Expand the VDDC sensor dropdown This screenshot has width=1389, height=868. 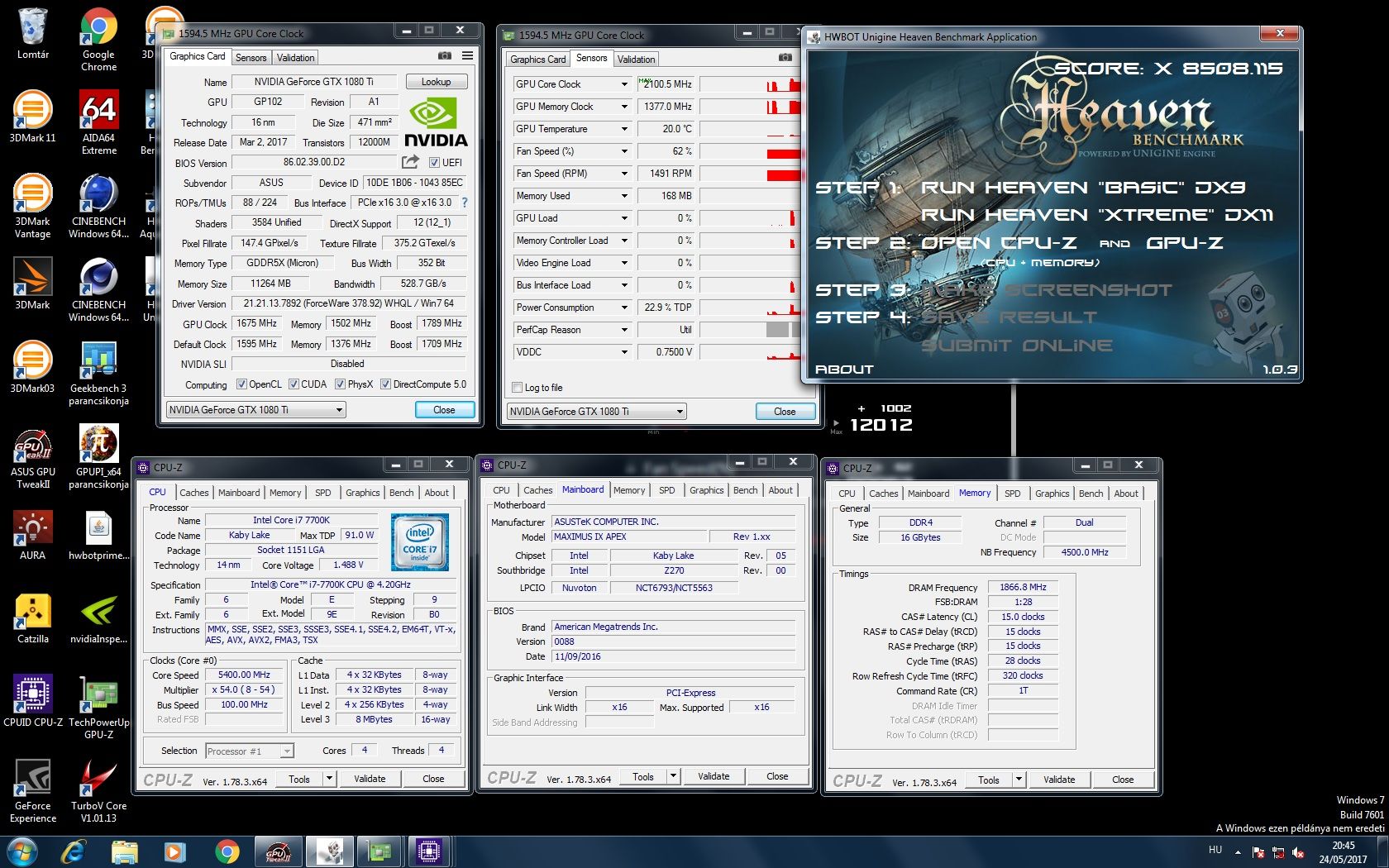coord(624,352)
